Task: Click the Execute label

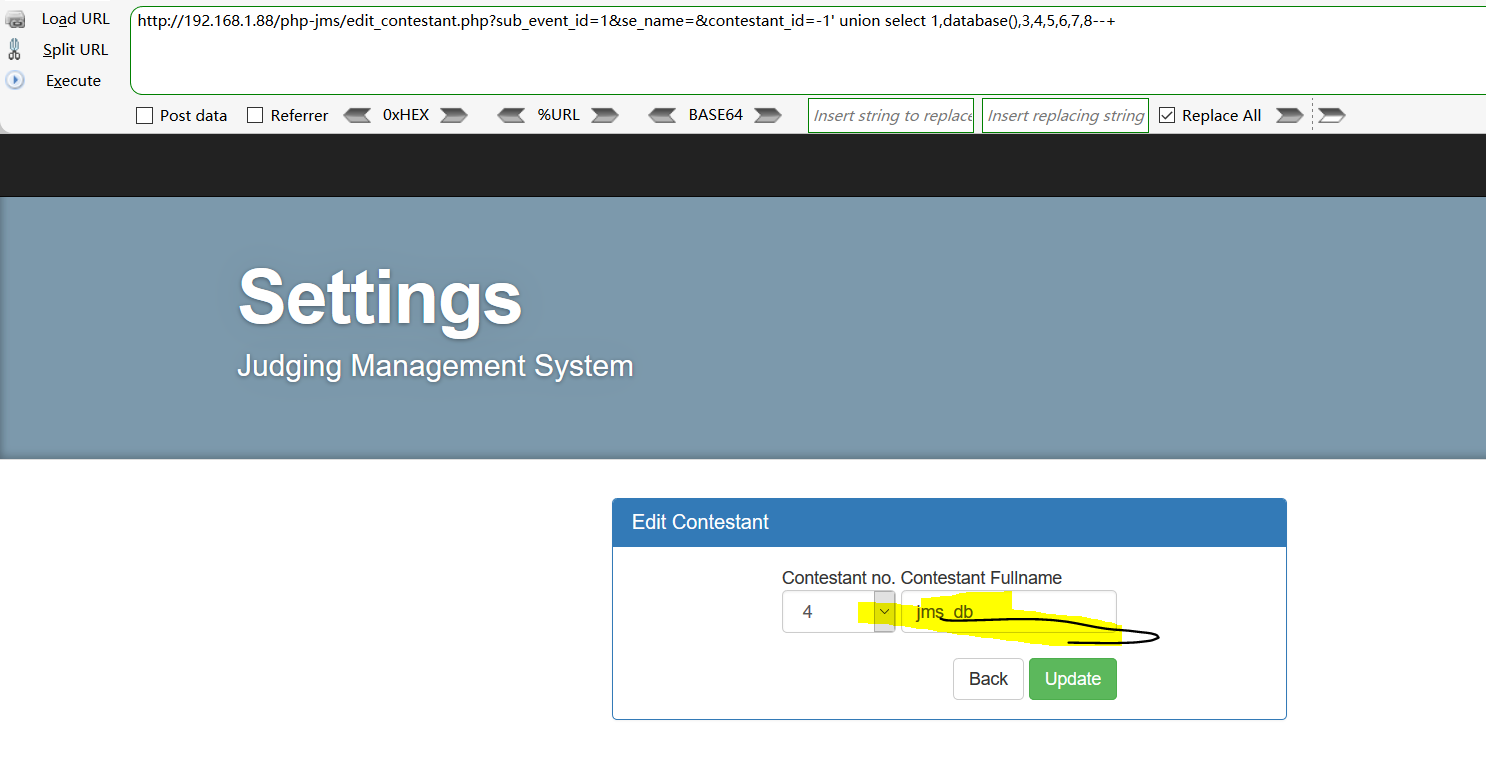Action: [73, 81]
